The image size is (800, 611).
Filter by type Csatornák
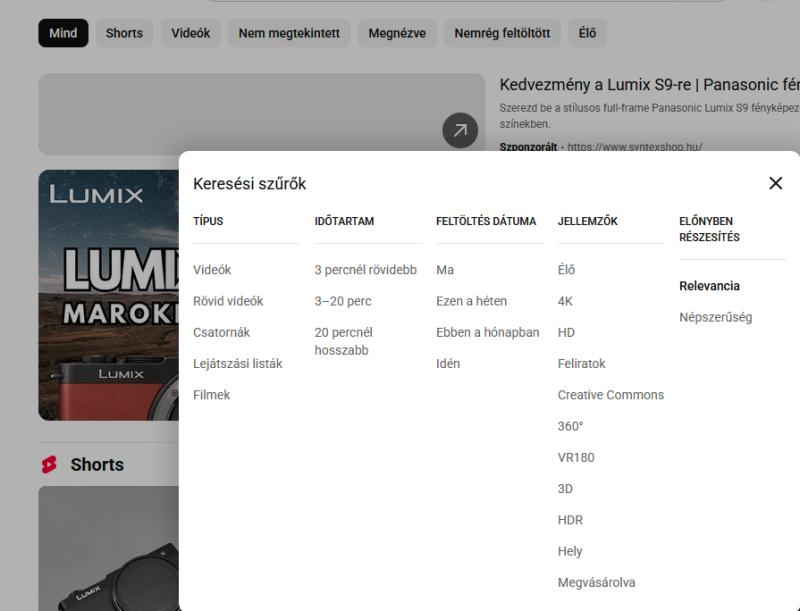coord(221,333)
